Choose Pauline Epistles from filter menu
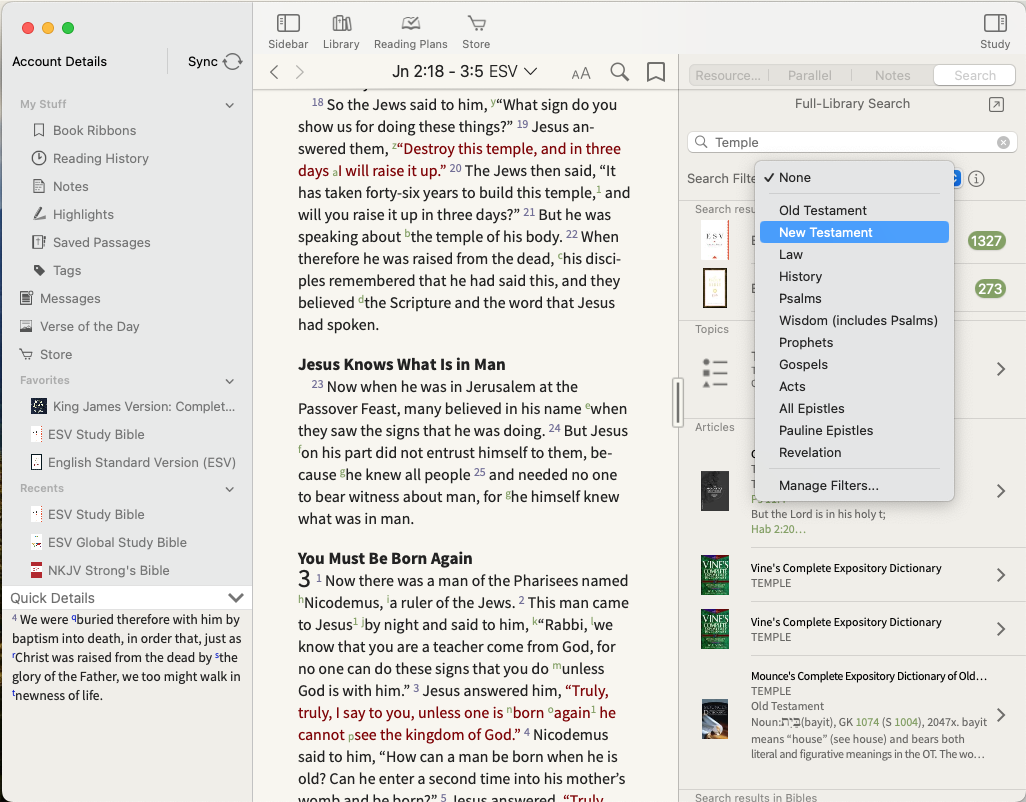The width and height of the screenshot is (1026, 802). pos(826,430)
